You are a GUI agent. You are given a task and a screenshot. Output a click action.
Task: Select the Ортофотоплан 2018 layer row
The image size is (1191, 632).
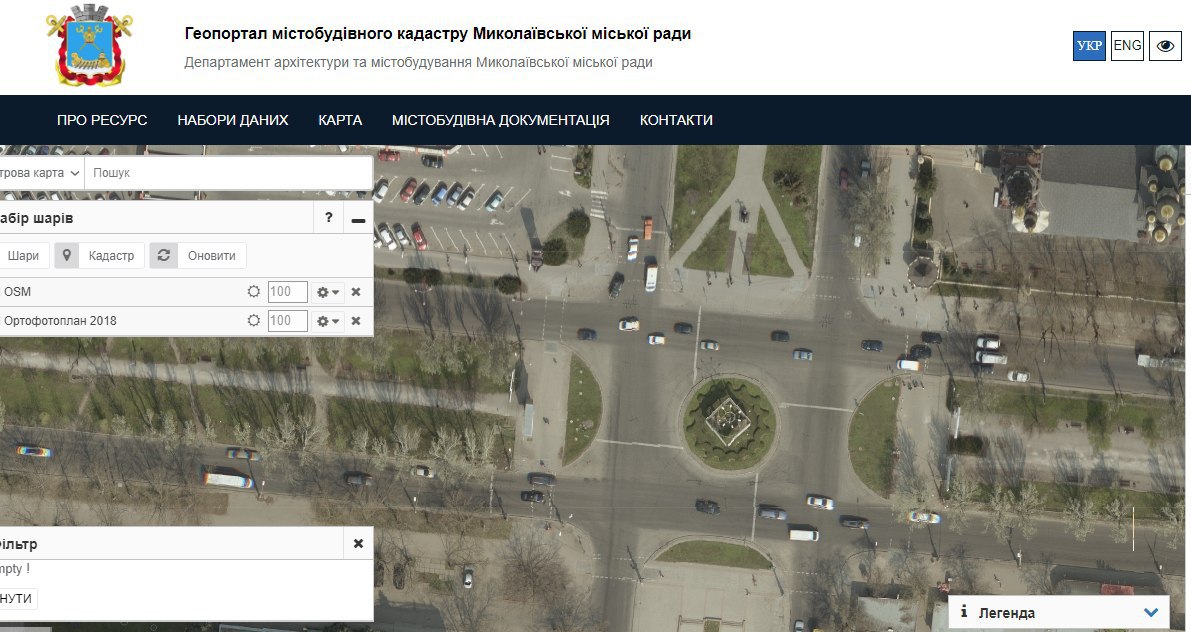click(x=186, y=321)
